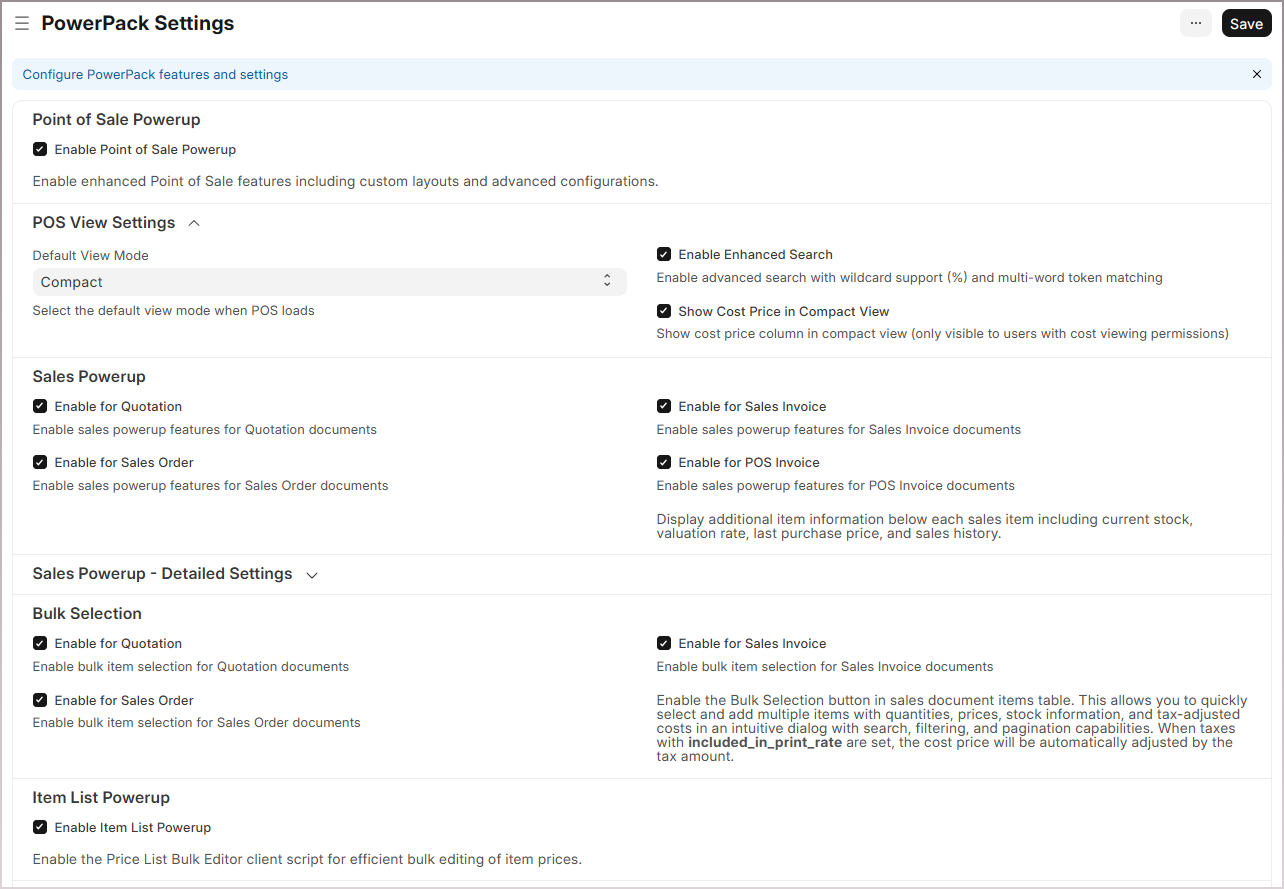The height and width of the screenshot is (889, 1284).
Task: Disable Sales Powerup Enable for Sales Invoice
Action: tap(664, 406)
